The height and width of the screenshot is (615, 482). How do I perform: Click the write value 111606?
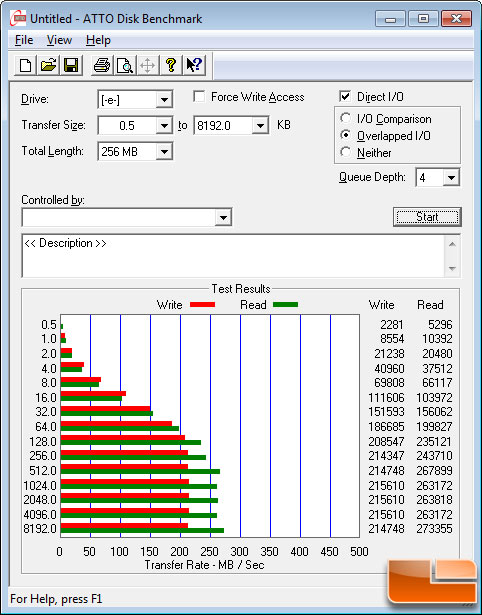386,398
